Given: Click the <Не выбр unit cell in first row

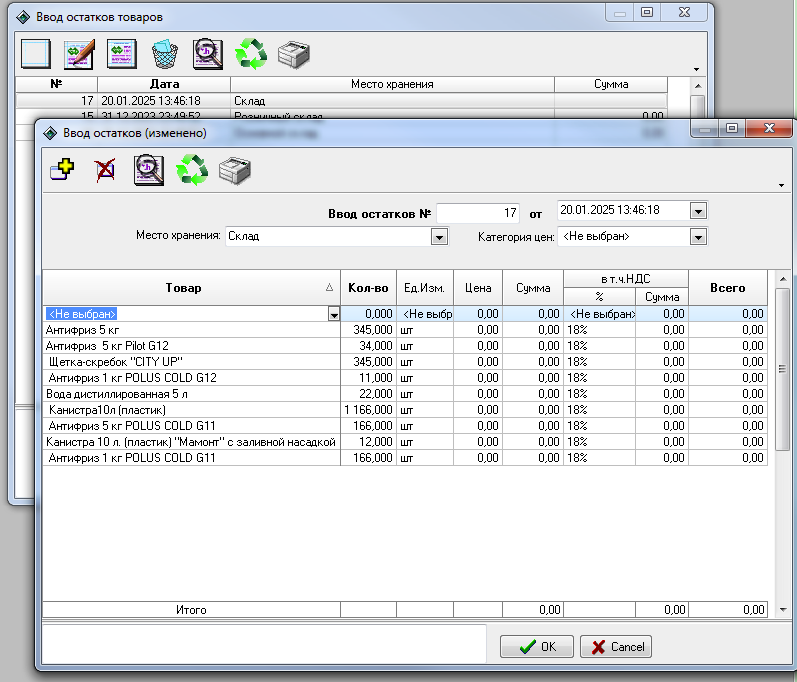Looking at the screenshot, I should coord(425,314).
